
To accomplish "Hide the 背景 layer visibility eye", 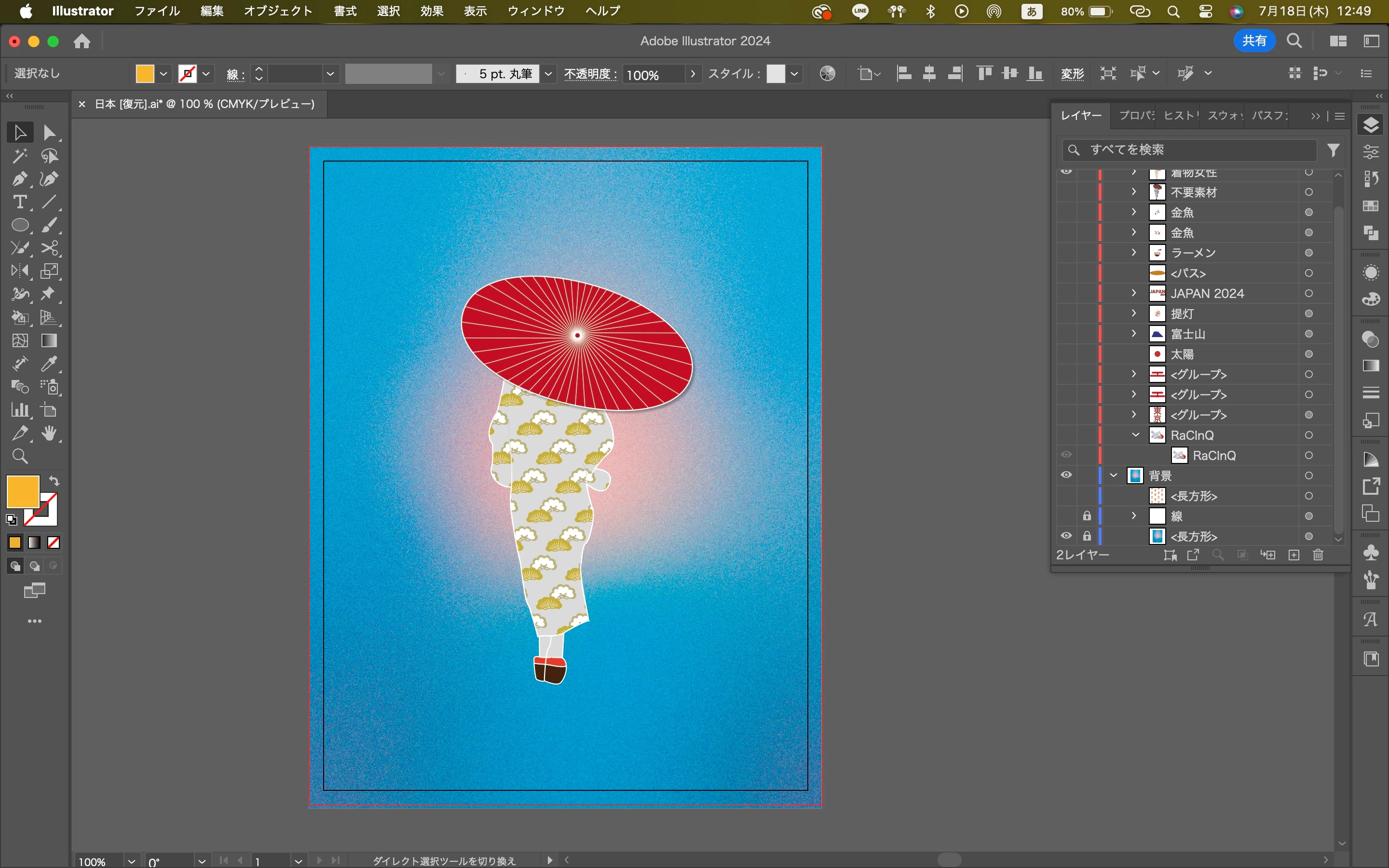I will (x=1066, y=475).
